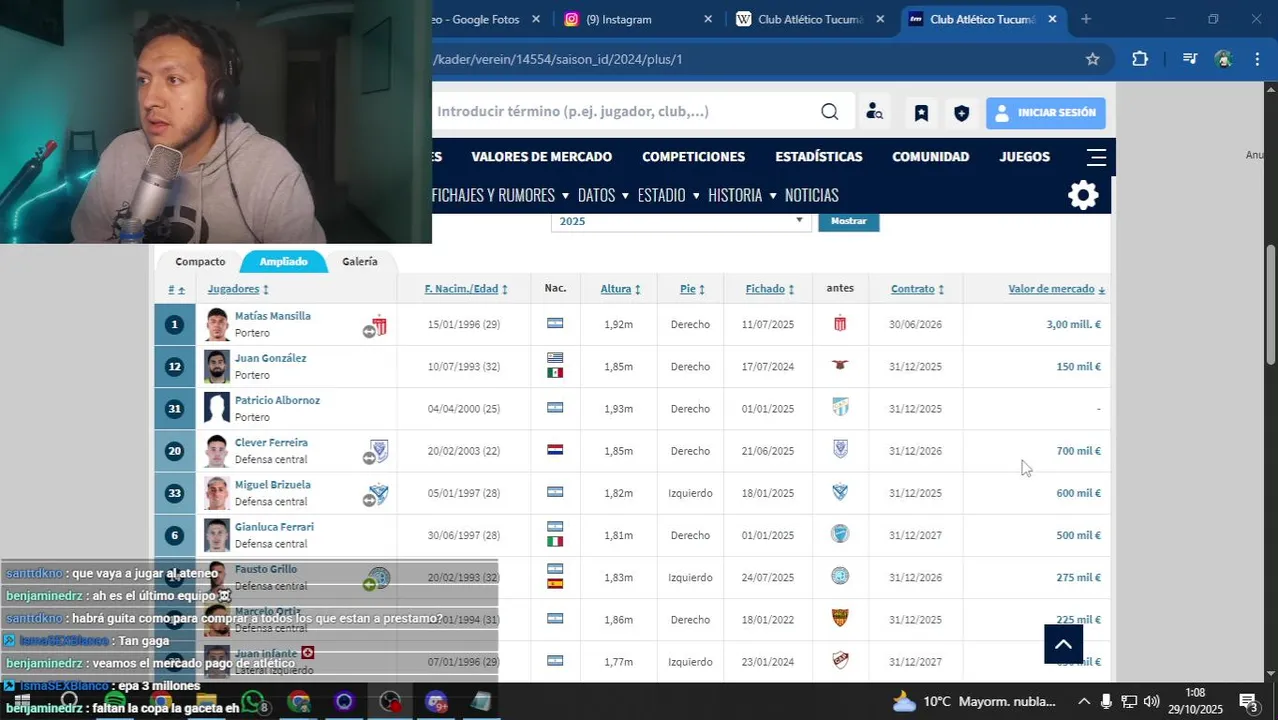Click the Mostrar button

coord(848,221)
